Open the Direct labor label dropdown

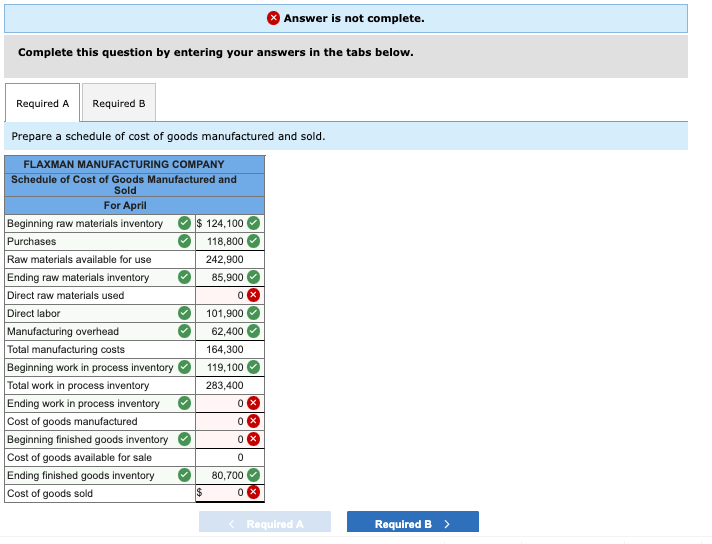(x=100, y=313)
